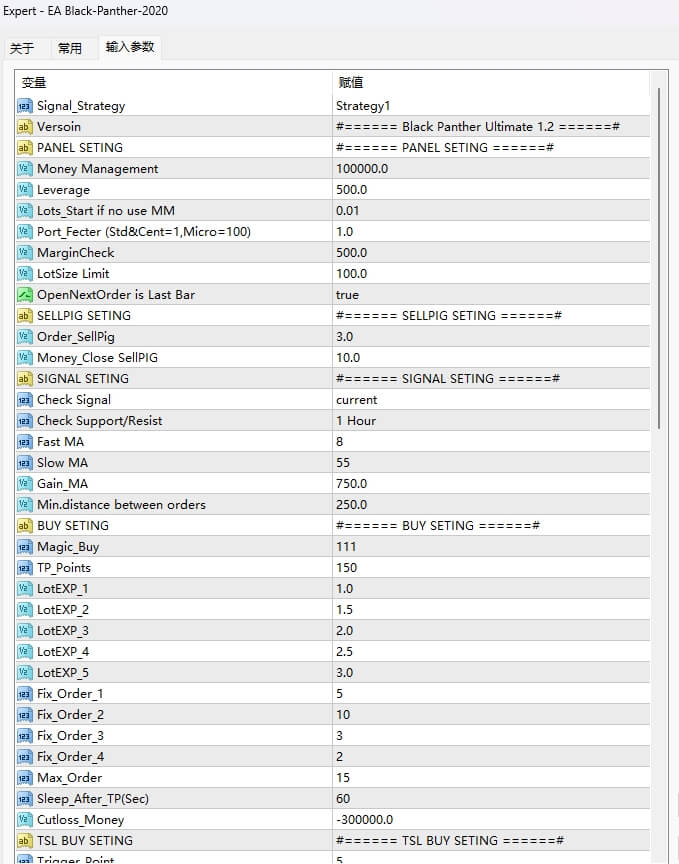
Task: Click the Magic_Buy integer type icon
Action: (25, 547)
